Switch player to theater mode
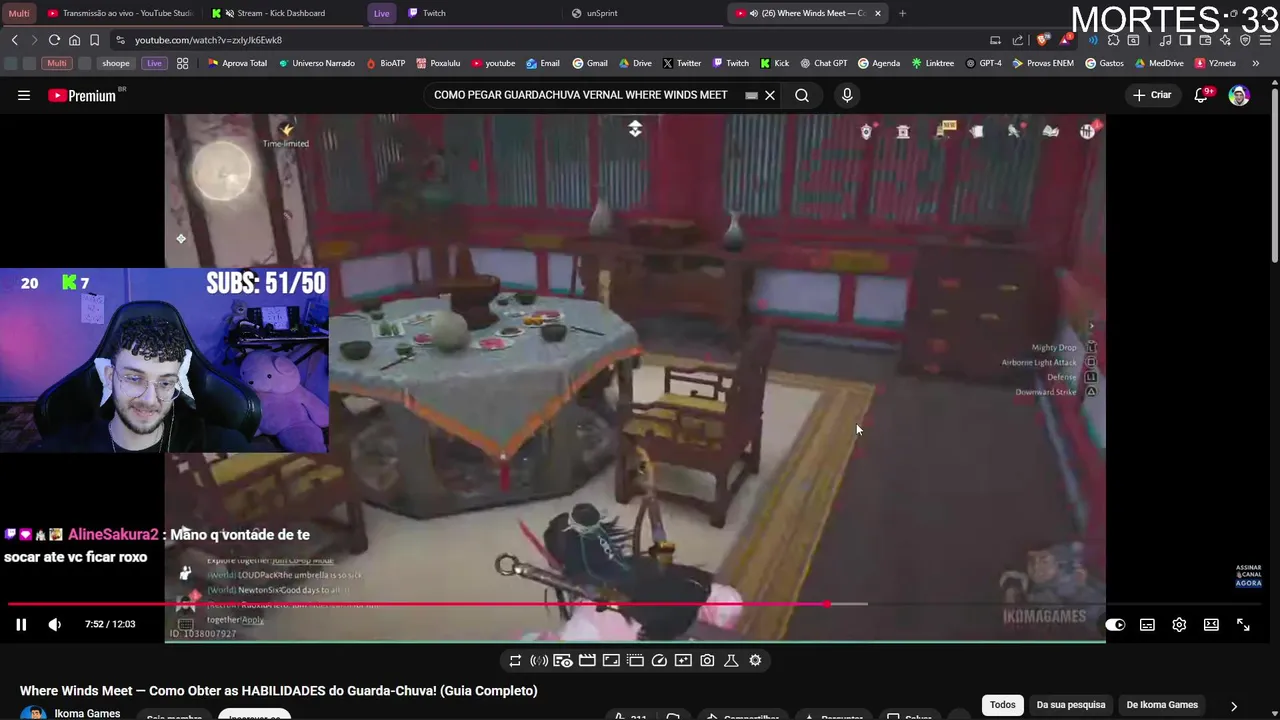 click(1211, 624)
